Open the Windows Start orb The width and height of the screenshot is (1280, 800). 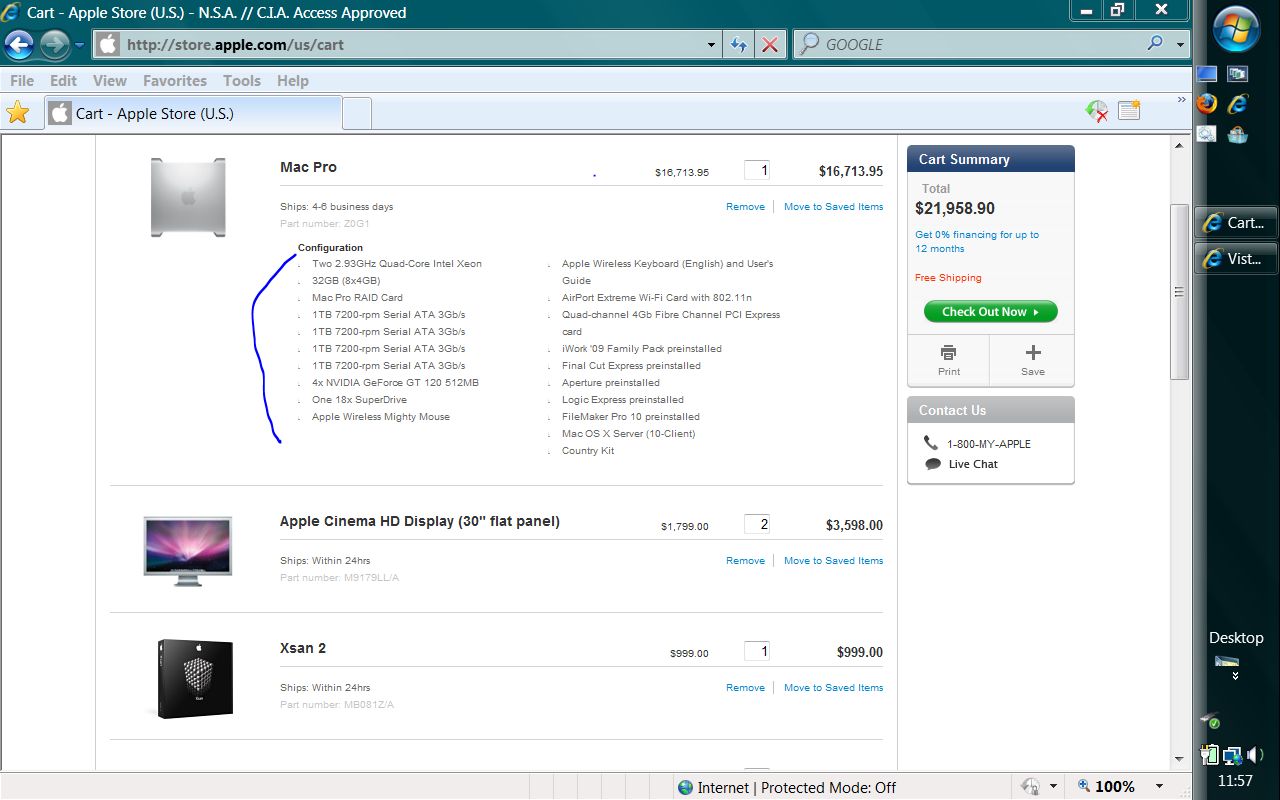pyautogui.click(x=1237, y=28)
